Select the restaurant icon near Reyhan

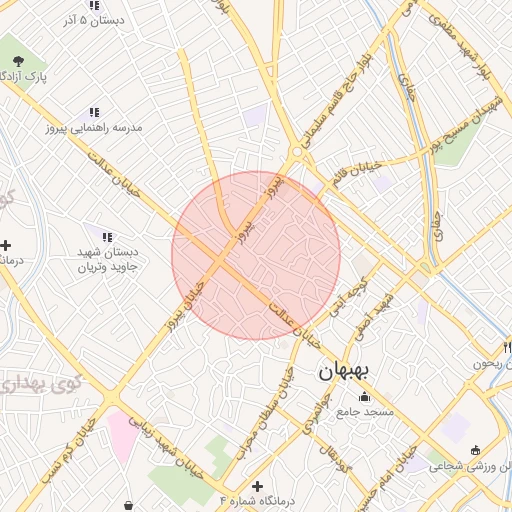click(x=507, y=348)
